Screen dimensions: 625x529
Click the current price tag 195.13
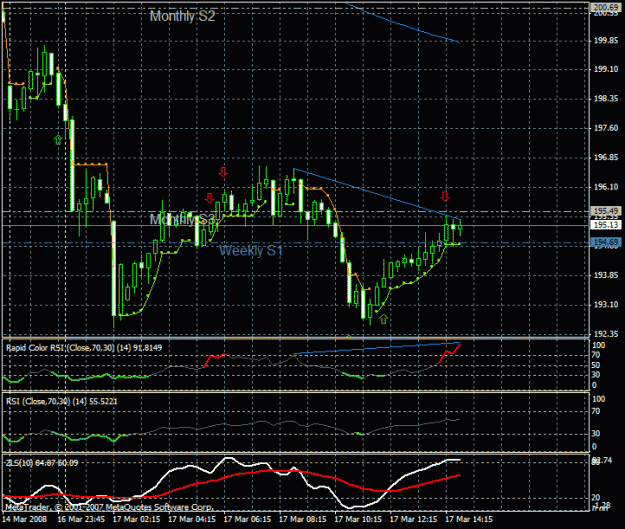click(x=606, y=225)
